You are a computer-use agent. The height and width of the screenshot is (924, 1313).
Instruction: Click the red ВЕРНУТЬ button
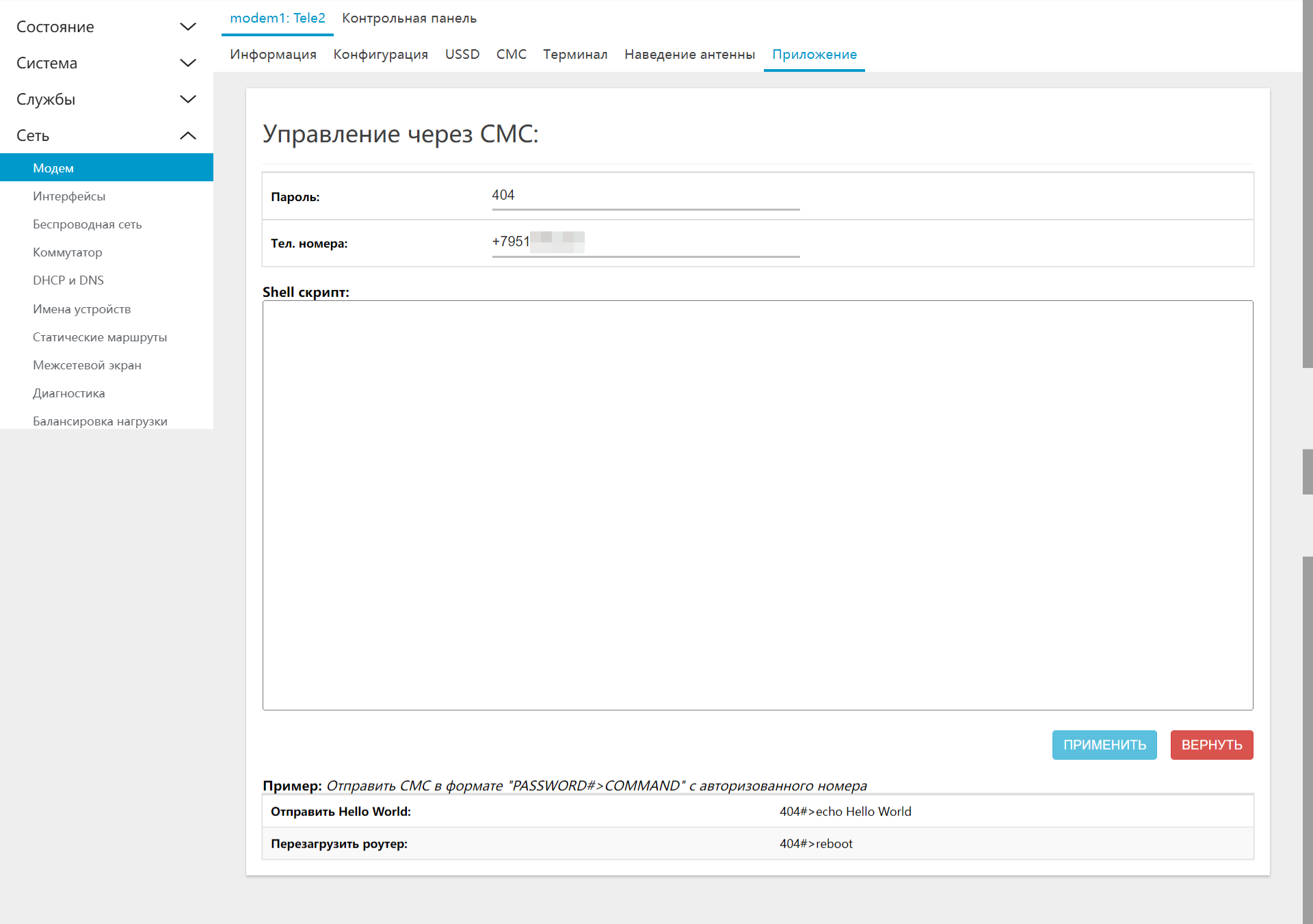[x=1212, y=745]
